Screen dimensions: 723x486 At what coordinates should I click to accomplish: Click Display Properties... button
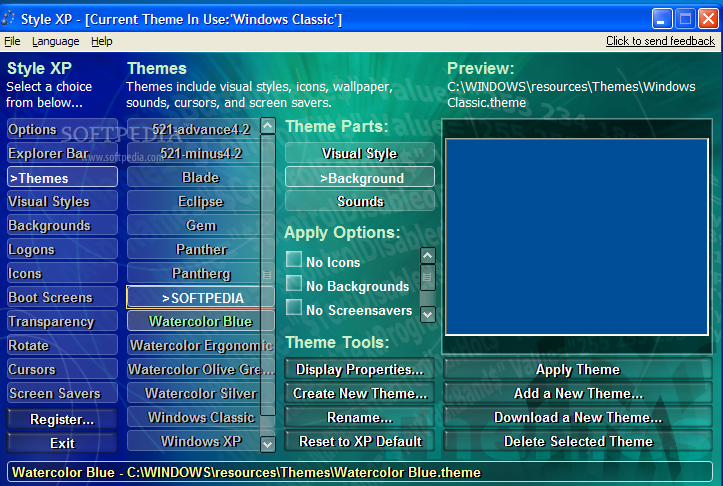coord(360,369)
